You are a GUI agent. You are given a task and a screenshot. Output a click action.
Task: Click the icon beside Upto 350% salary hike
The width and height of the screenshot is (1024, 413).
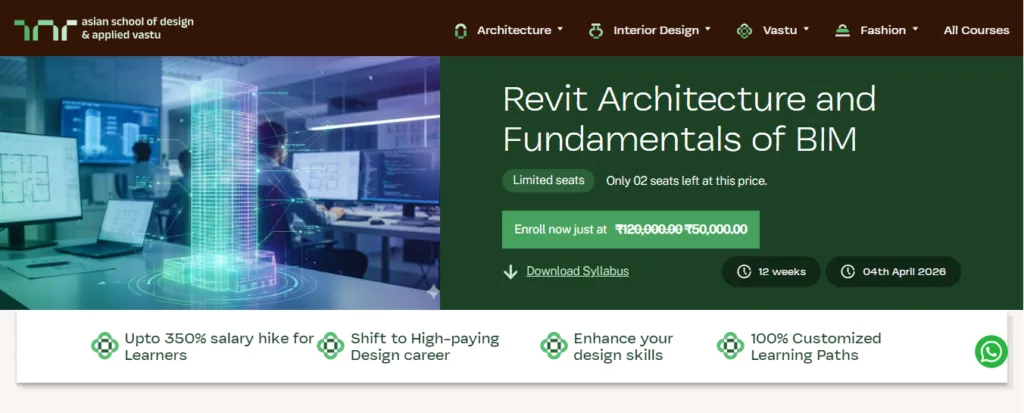[x=104, y=346]
